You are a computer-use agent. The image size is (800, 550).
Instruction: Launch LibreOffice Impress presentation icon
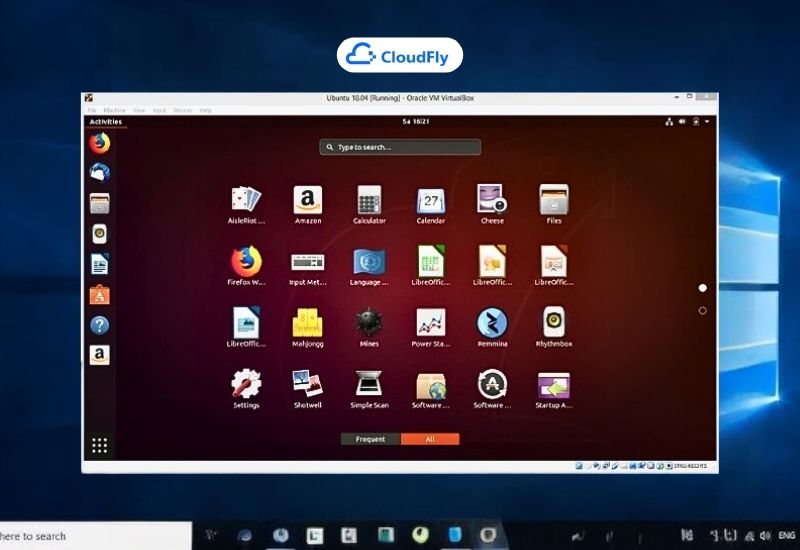click(554, 266)
